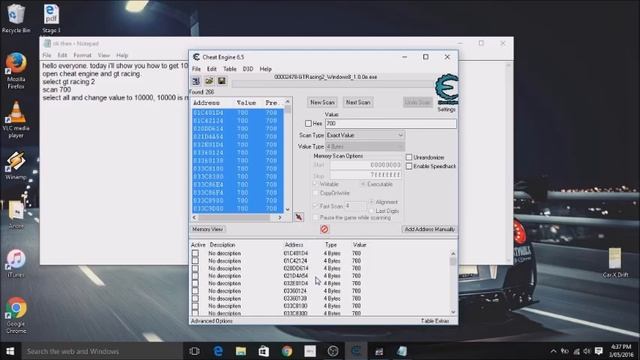Select the CarX Drift desktop icon
The image size is (640, 360).
coord(616,263)
